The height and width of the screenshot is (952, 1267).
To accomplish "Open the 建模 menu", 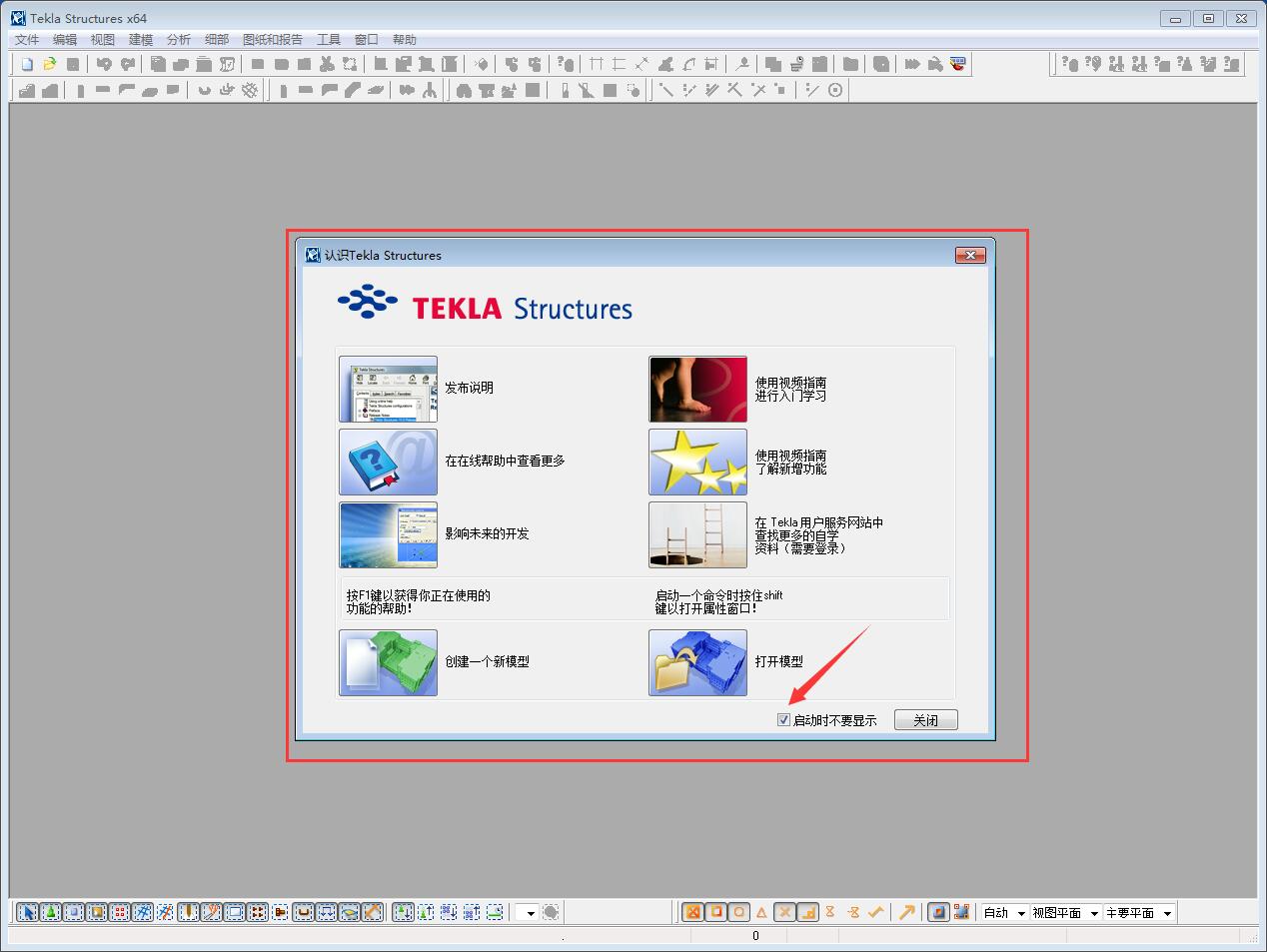I will click(x=141, y=40).
